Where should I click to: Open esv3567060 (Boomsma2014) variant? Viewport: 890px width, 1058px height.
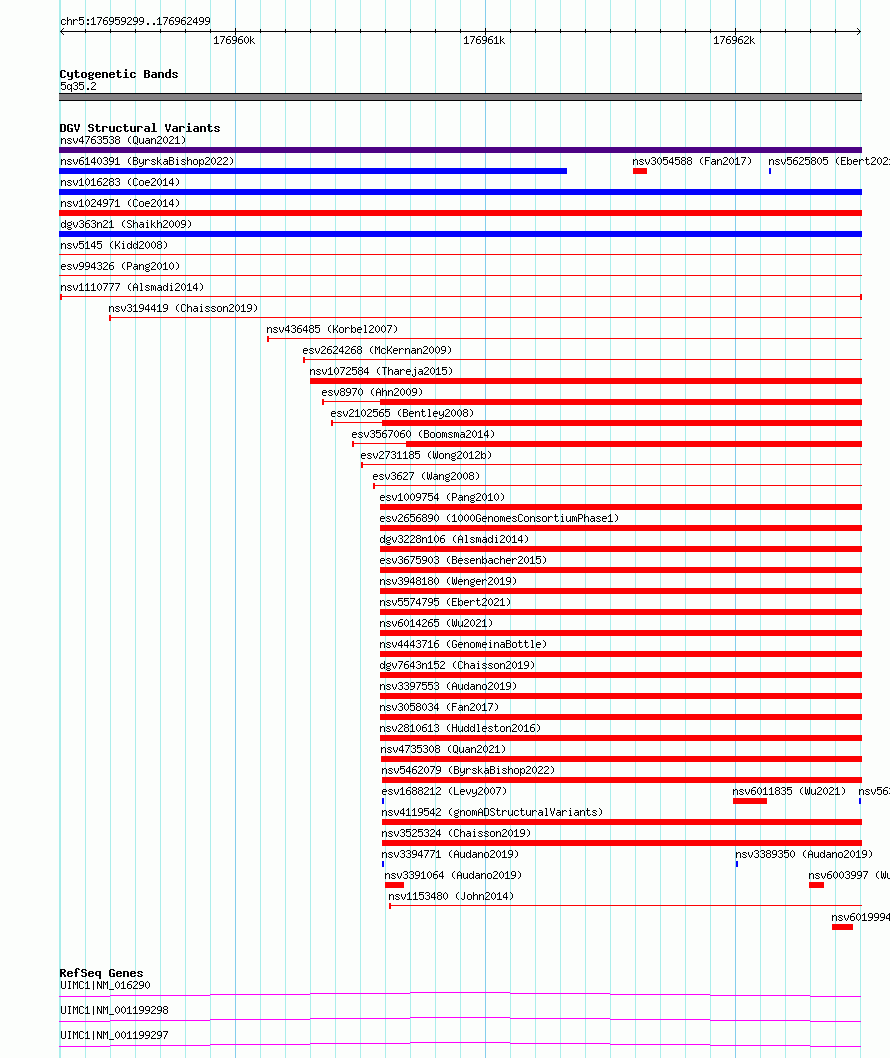coord(423,433)
